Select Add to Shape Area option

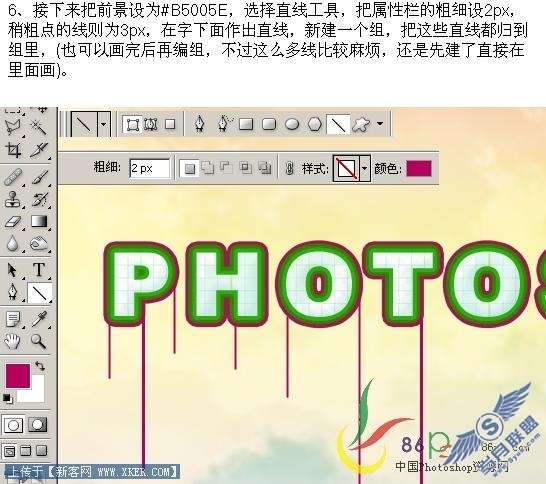pyautogui.click(x=208, y=168)
